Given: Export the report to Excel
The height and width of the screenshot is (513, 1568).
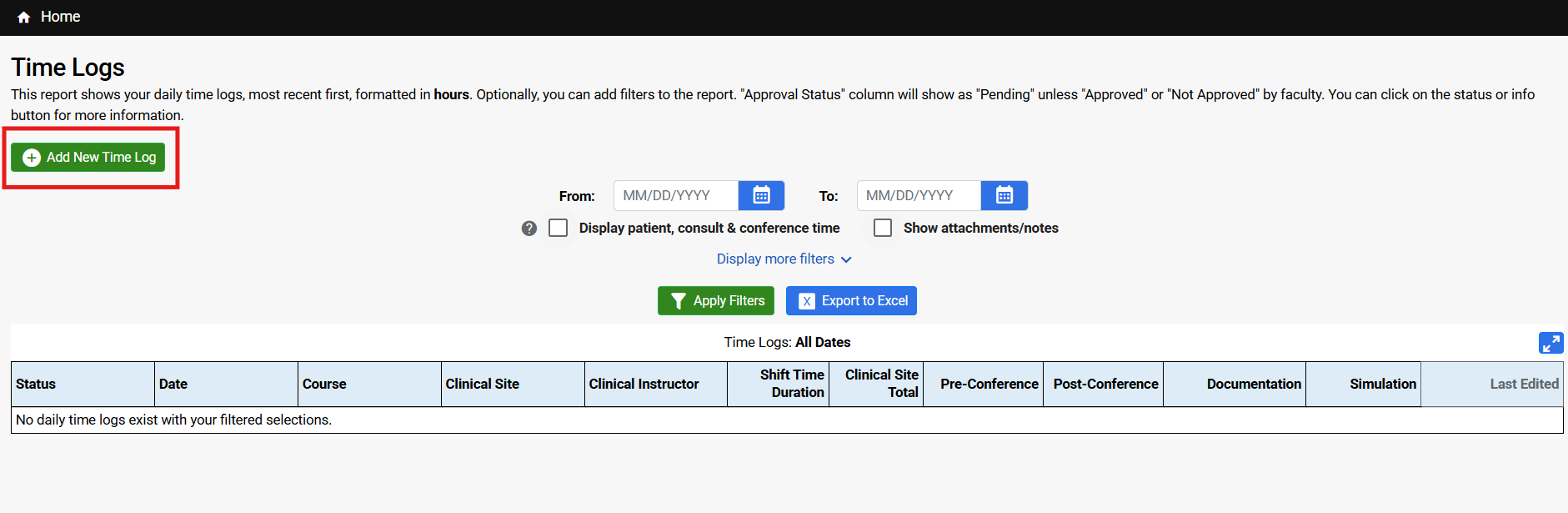Looking at the screenshot, I should (851, 301).
